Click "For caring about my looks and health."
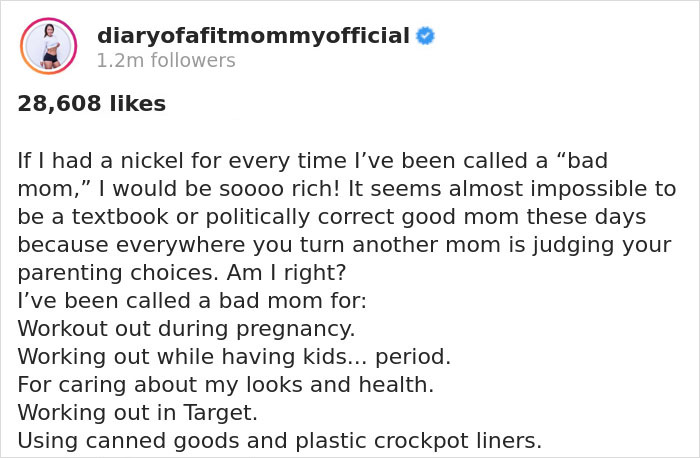Image resolution: width=700 pixels, height=458 pixels. (x=225, y=385)
